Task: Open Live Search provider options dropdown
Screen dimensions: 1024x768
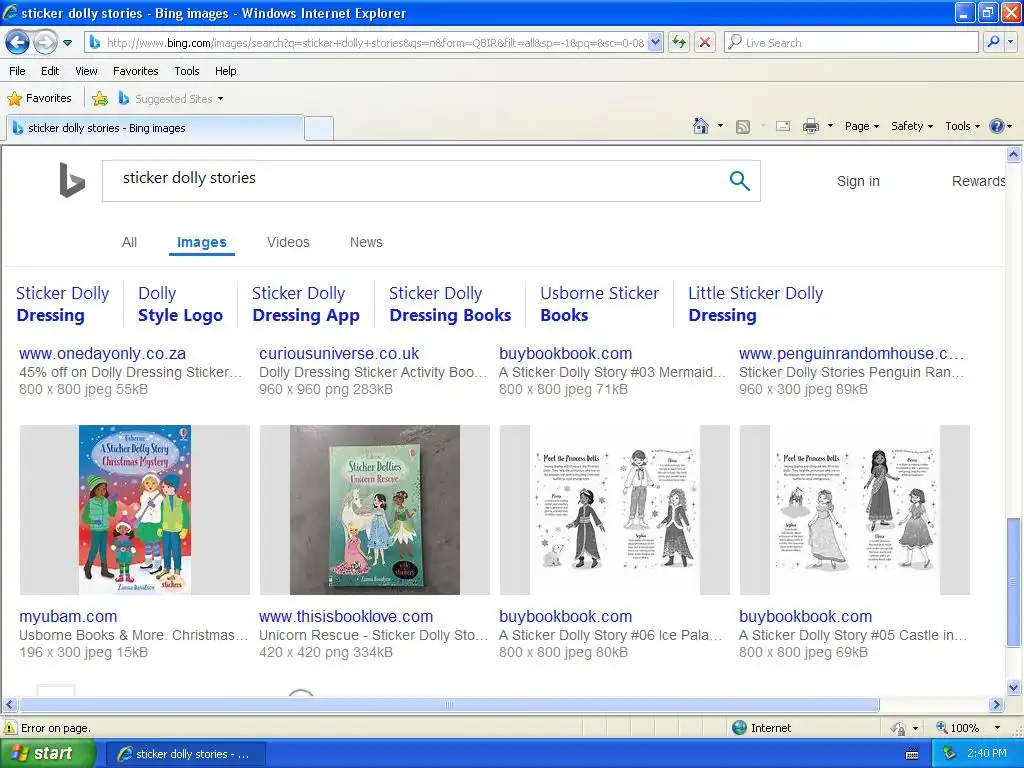Action: 1010,43
